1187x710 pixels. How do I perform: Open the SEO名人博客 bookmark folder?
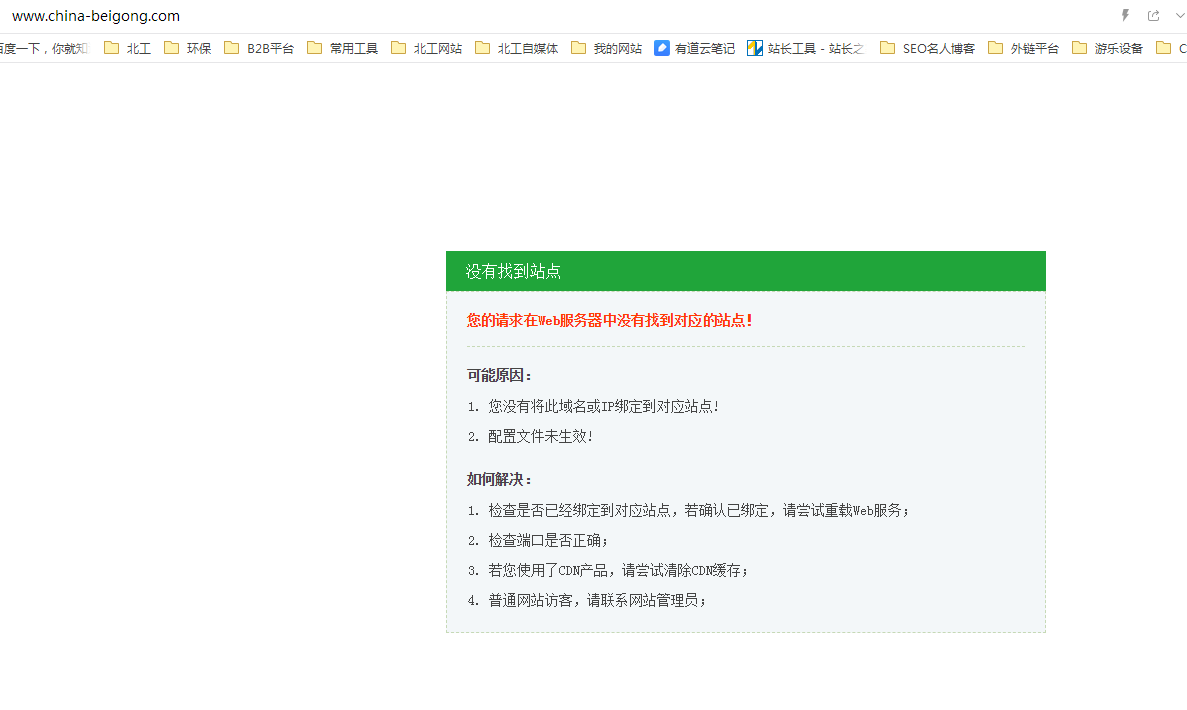pyautogui.click(x=927, y=48)
